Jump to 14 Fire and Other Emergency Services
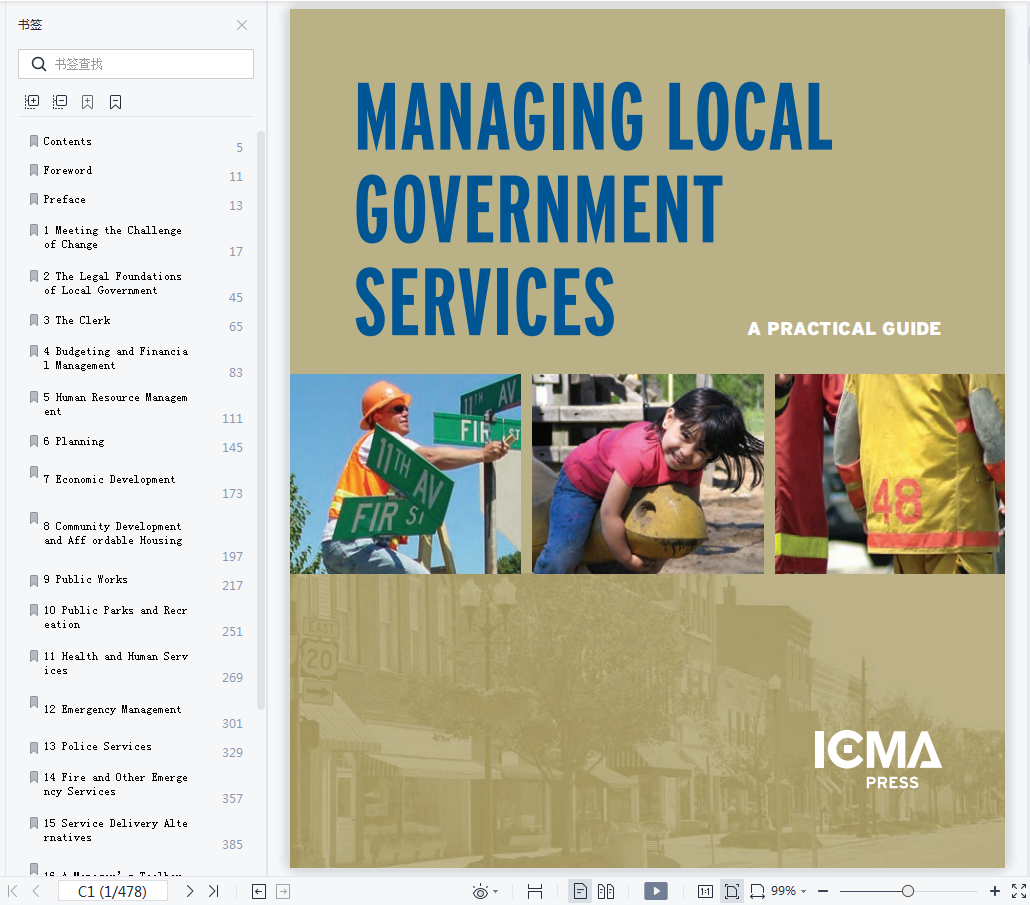 [x=116, y=784]
